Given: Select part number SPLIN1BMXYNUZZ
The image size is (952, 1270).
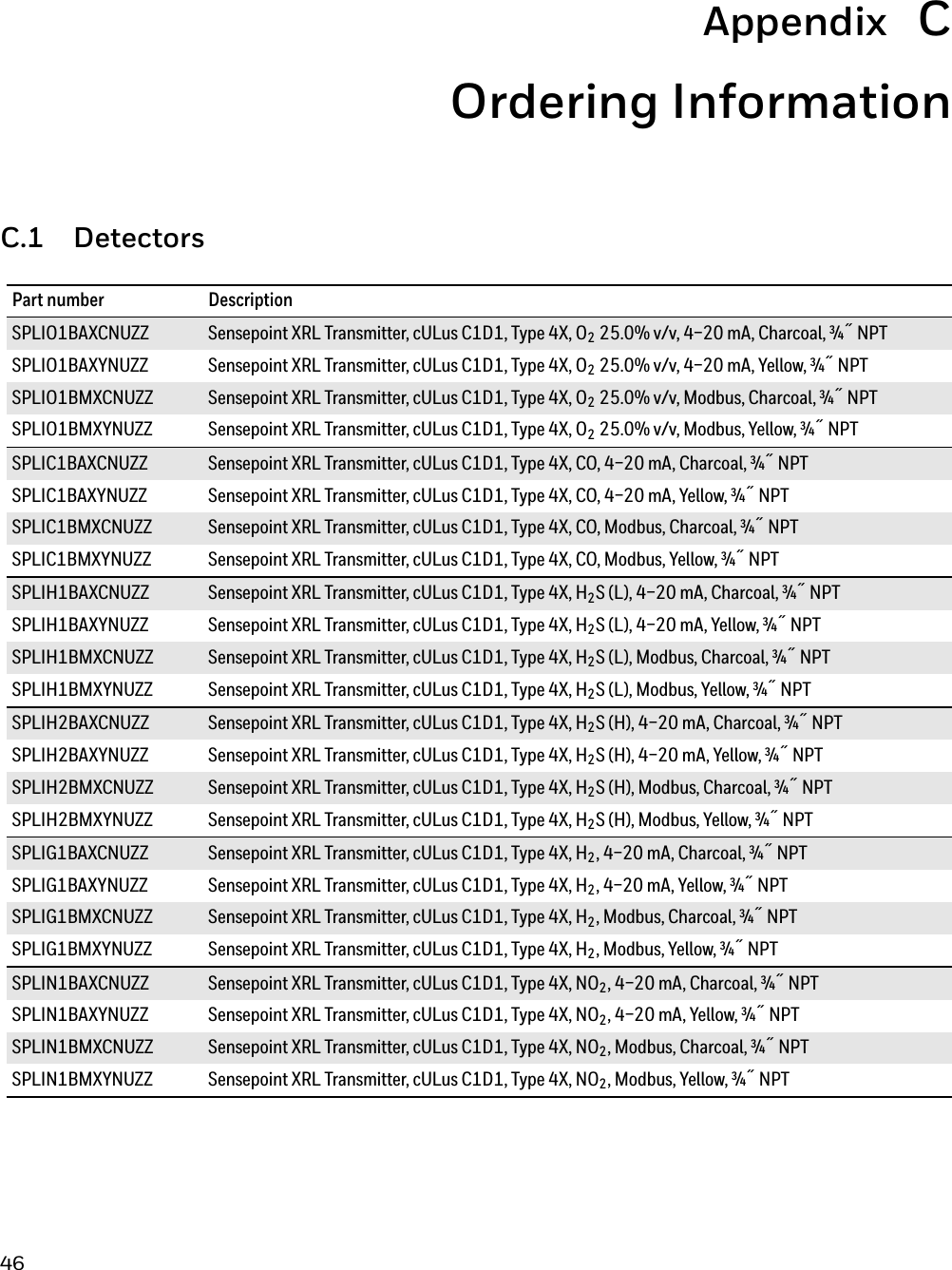Looking at the screenshot, I should (x=82, y=1079).
